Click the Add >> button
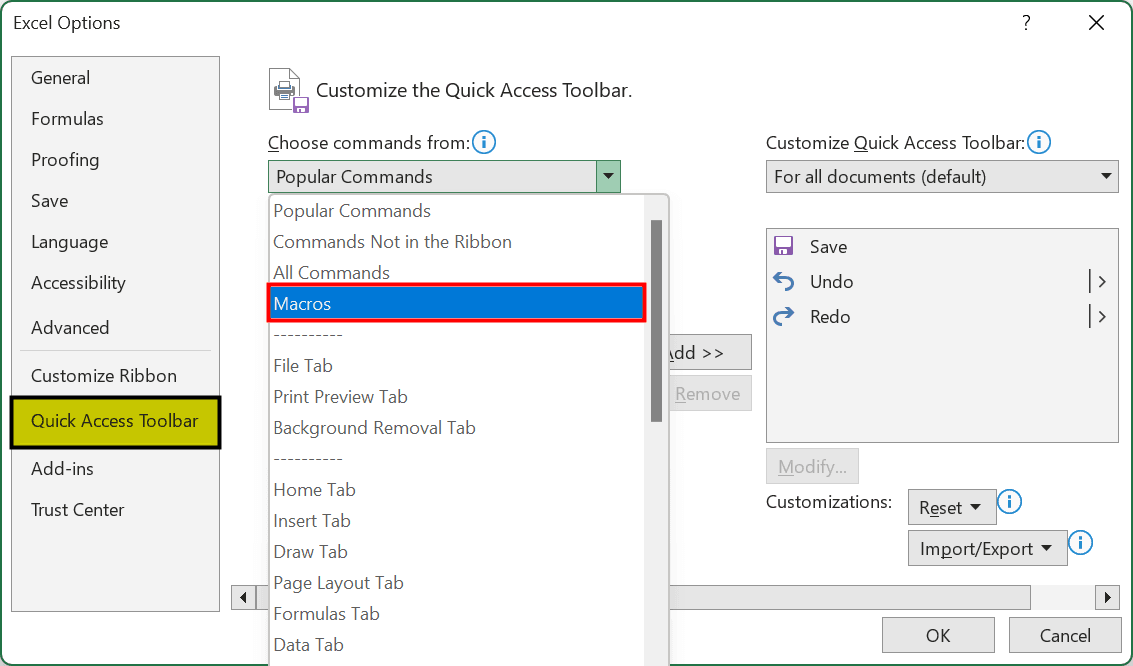Viewport: 1133px width, 666px height. point(710,353)
